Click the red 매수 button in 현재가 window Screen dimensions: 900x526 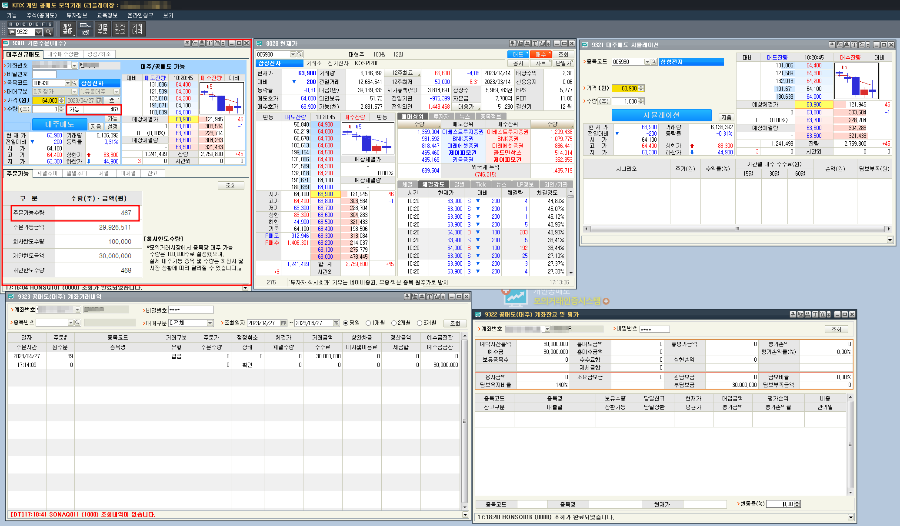coord(541,54)
